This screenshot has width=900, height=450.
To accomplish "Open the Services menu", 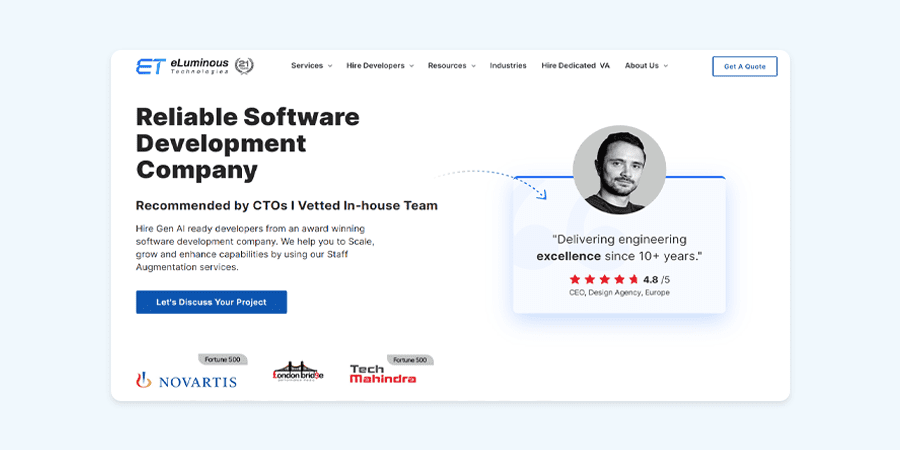I will (x=307, y=66).
